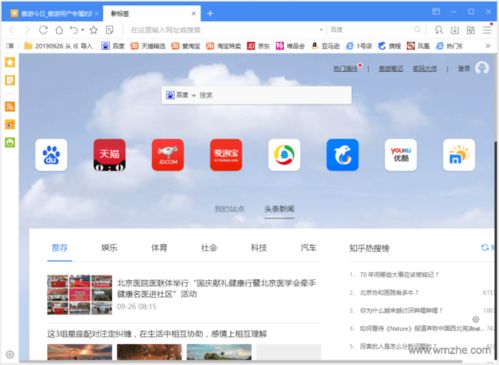Click the orange sidebar icon below RSS
499x365 pixels.
point(10,125)
